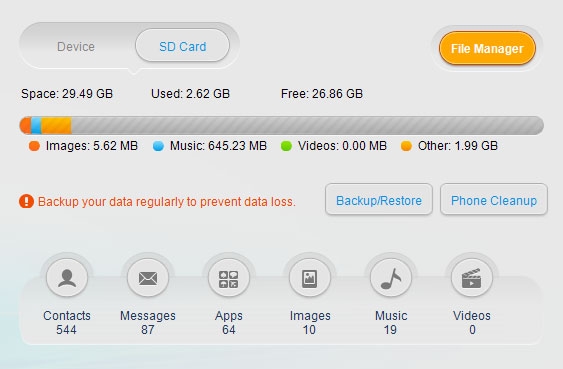The width and height of the screenshot is (563, 369).
Task: Open the Apps grid icon
Action: 229,277
